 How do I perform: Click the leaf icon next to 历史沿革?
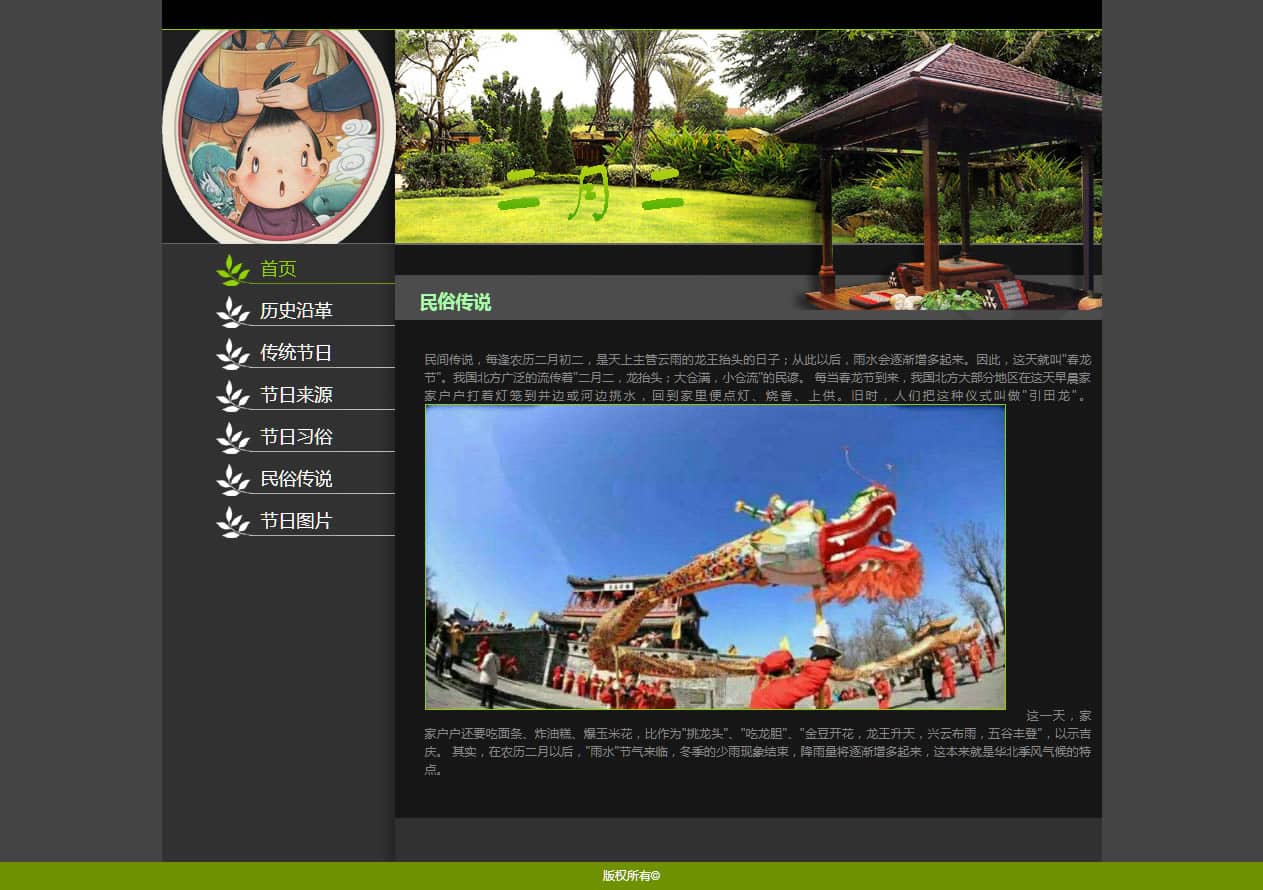[233, 312]
